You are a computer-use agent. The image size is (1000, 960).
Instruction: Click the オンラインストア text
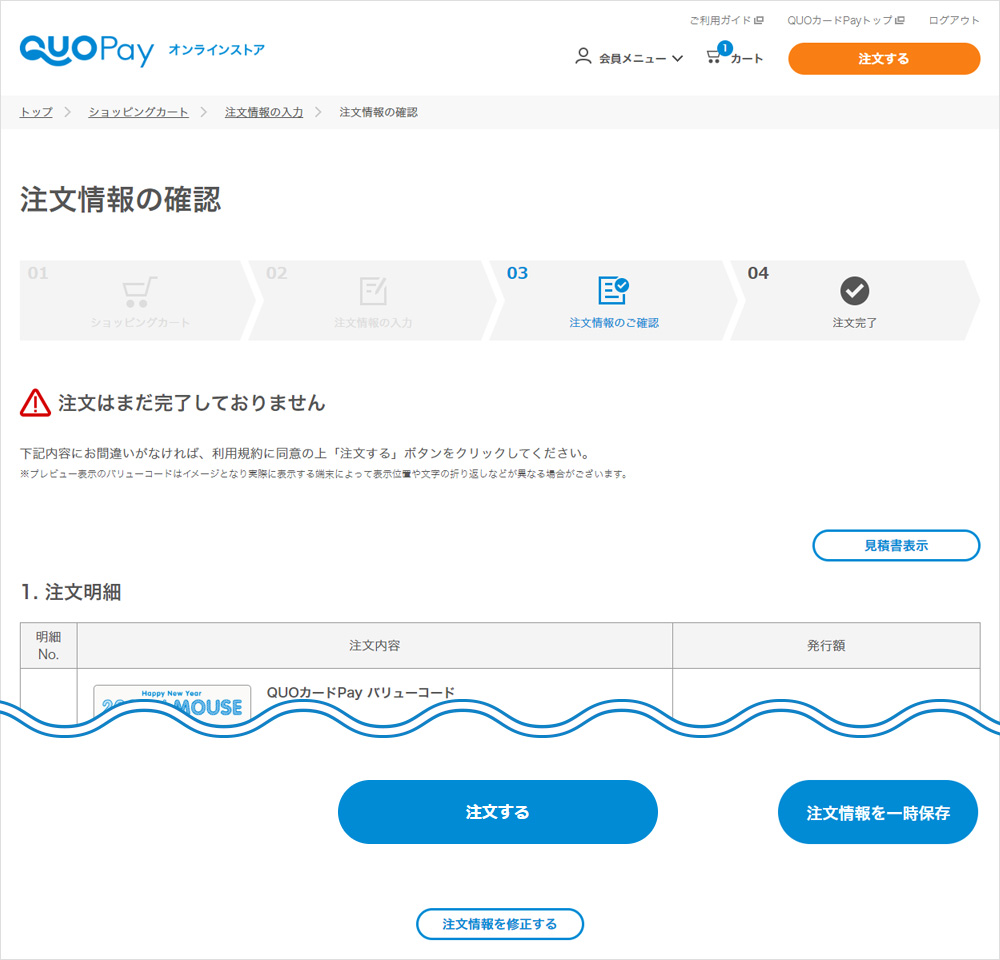(x=216, y=50)
